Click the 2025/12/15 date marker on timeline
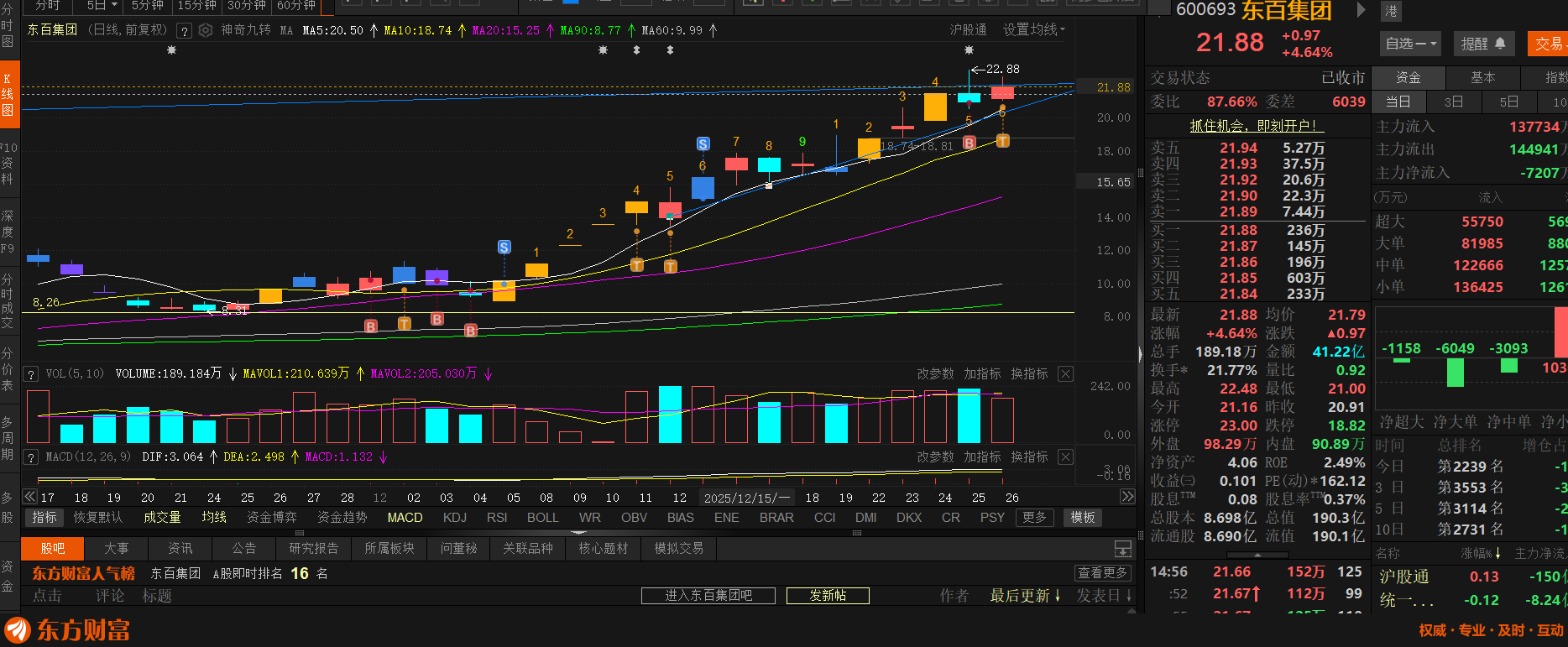The image size is (1568, 647). (x=746, y=498)
